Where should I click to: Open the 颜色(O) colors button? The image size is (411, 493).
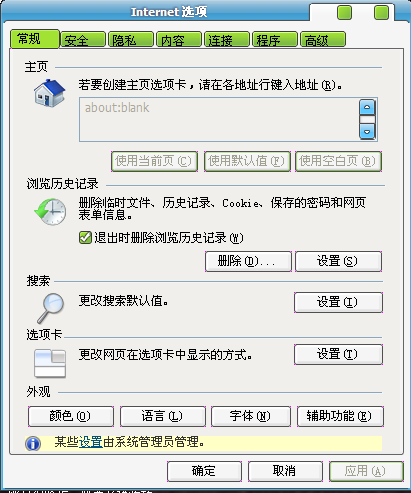pyautogui.click(x=71, y=416)
